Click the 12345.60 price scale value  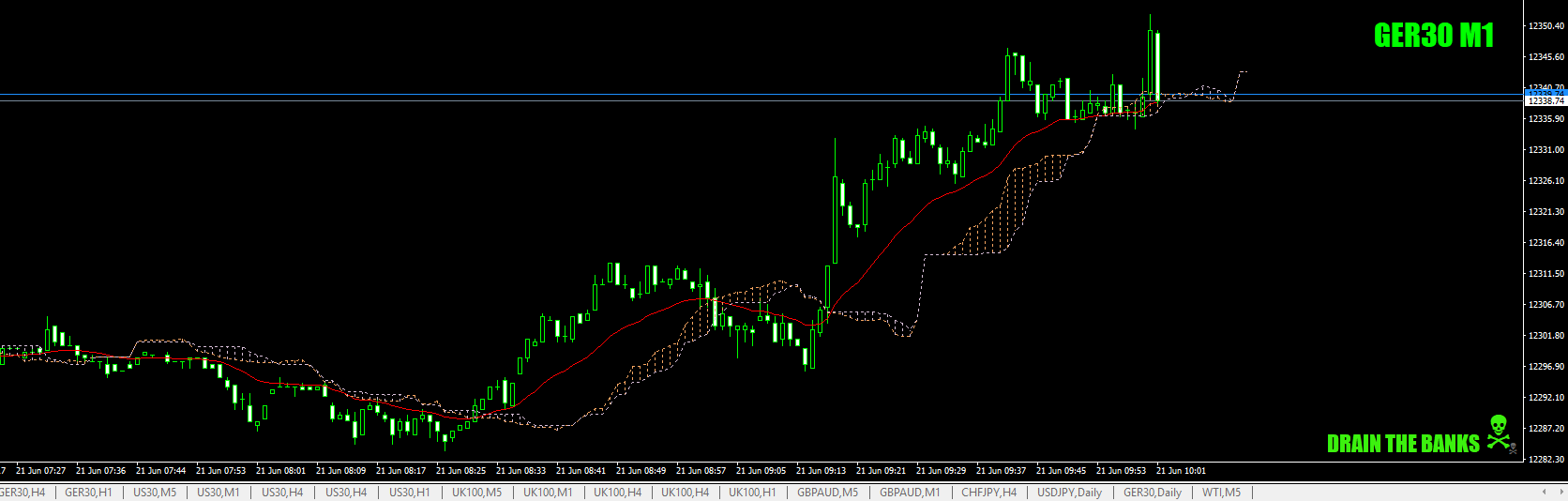(x=1546, y=57)
